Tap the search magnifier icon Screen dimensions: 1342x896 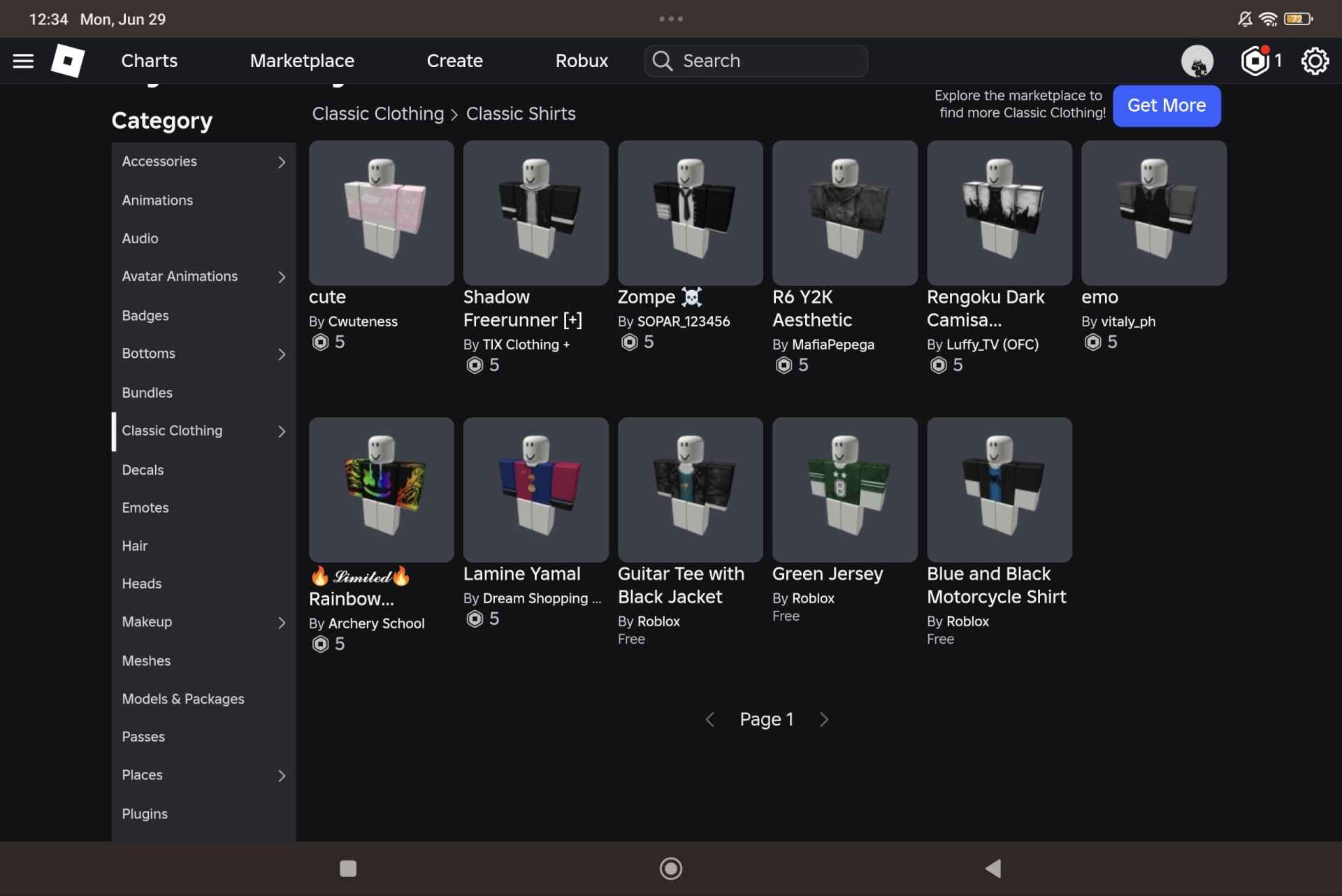coord(662,61)
